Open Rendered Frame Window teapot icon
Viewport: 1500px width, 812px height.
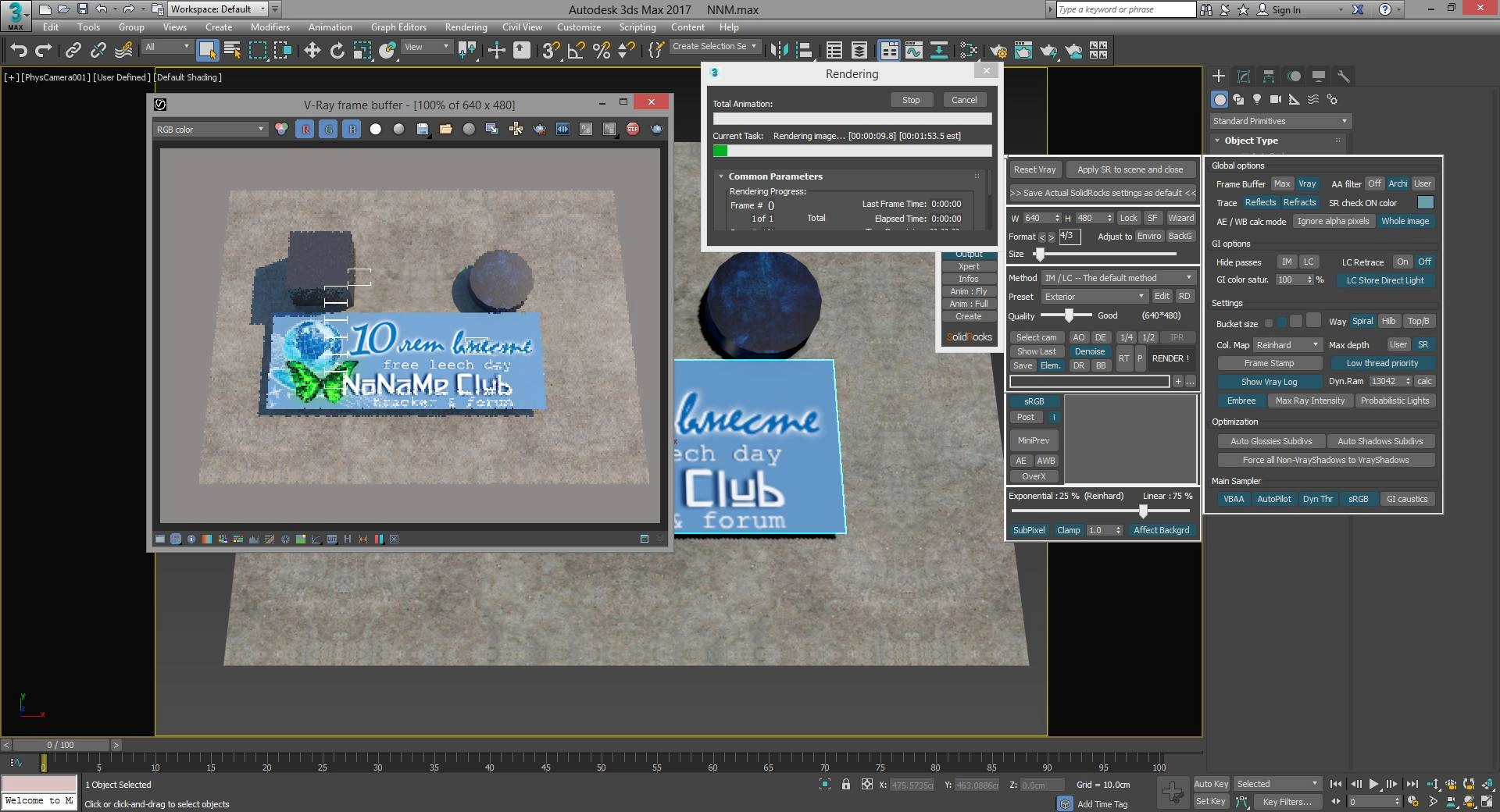click(1023, 51)
